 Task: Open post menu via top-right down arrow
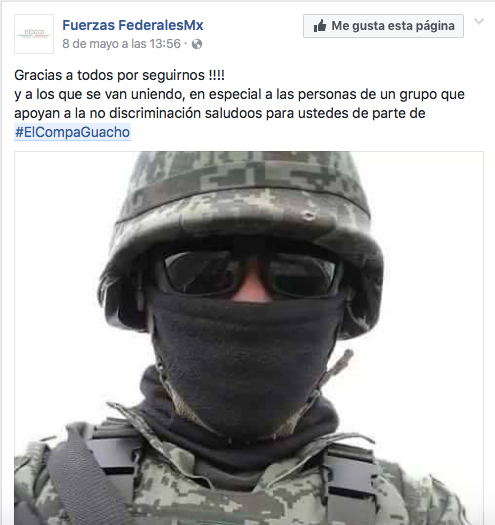(479, 21)
